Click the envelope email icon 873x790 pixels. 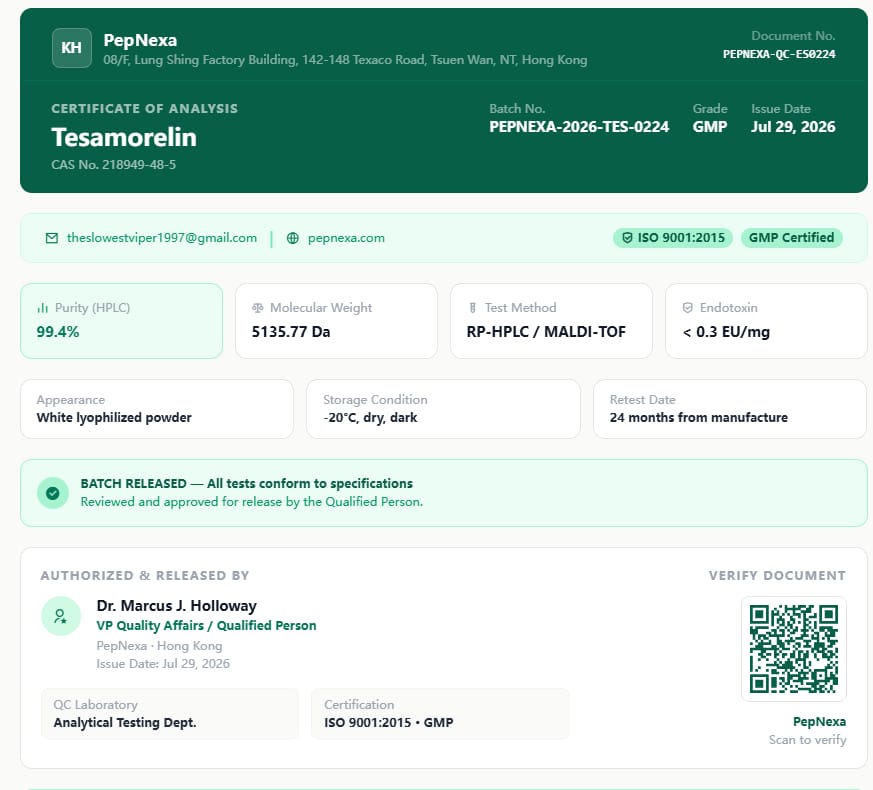click(x=52, y=238)
